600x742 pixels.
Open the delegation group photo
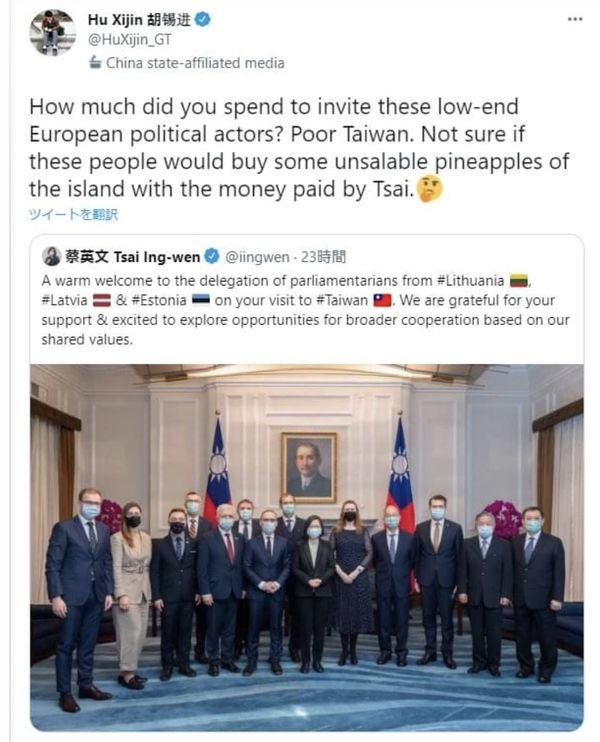[x=307, y=547]
